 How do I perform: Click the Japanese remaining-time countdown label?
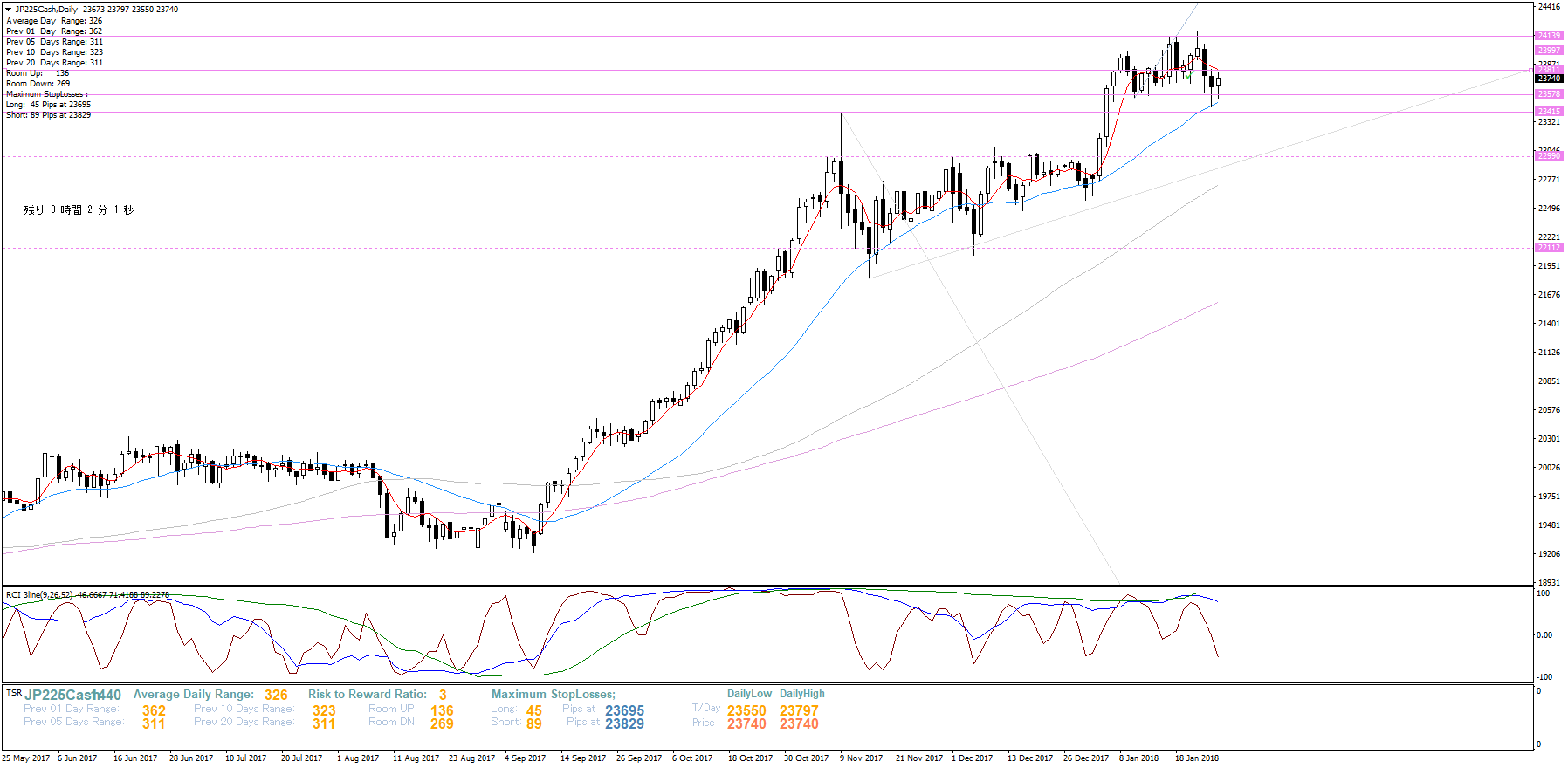79,210
